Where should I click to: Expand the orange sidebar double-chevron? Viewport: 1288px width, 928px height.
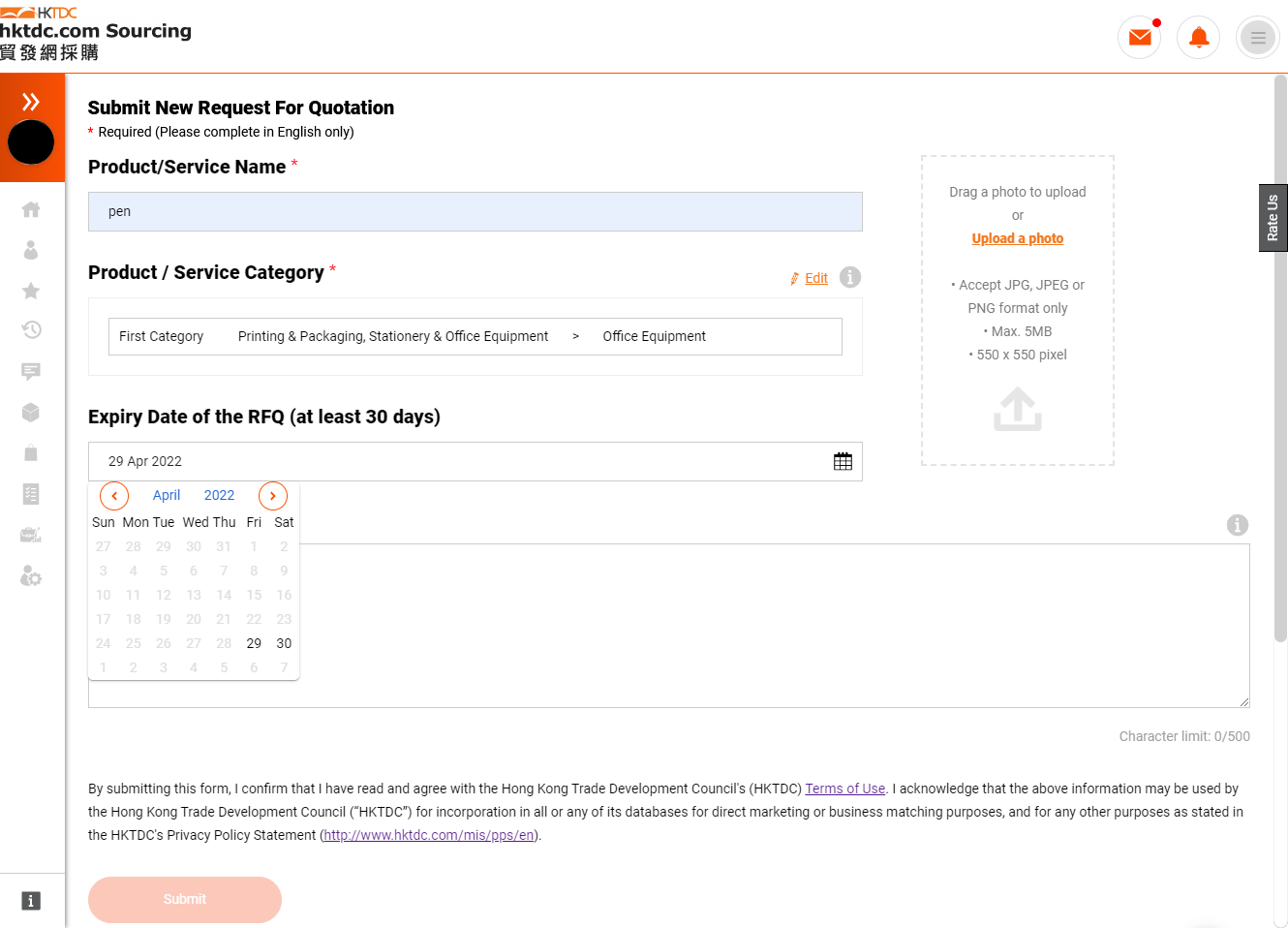click(x=31, y=101)
